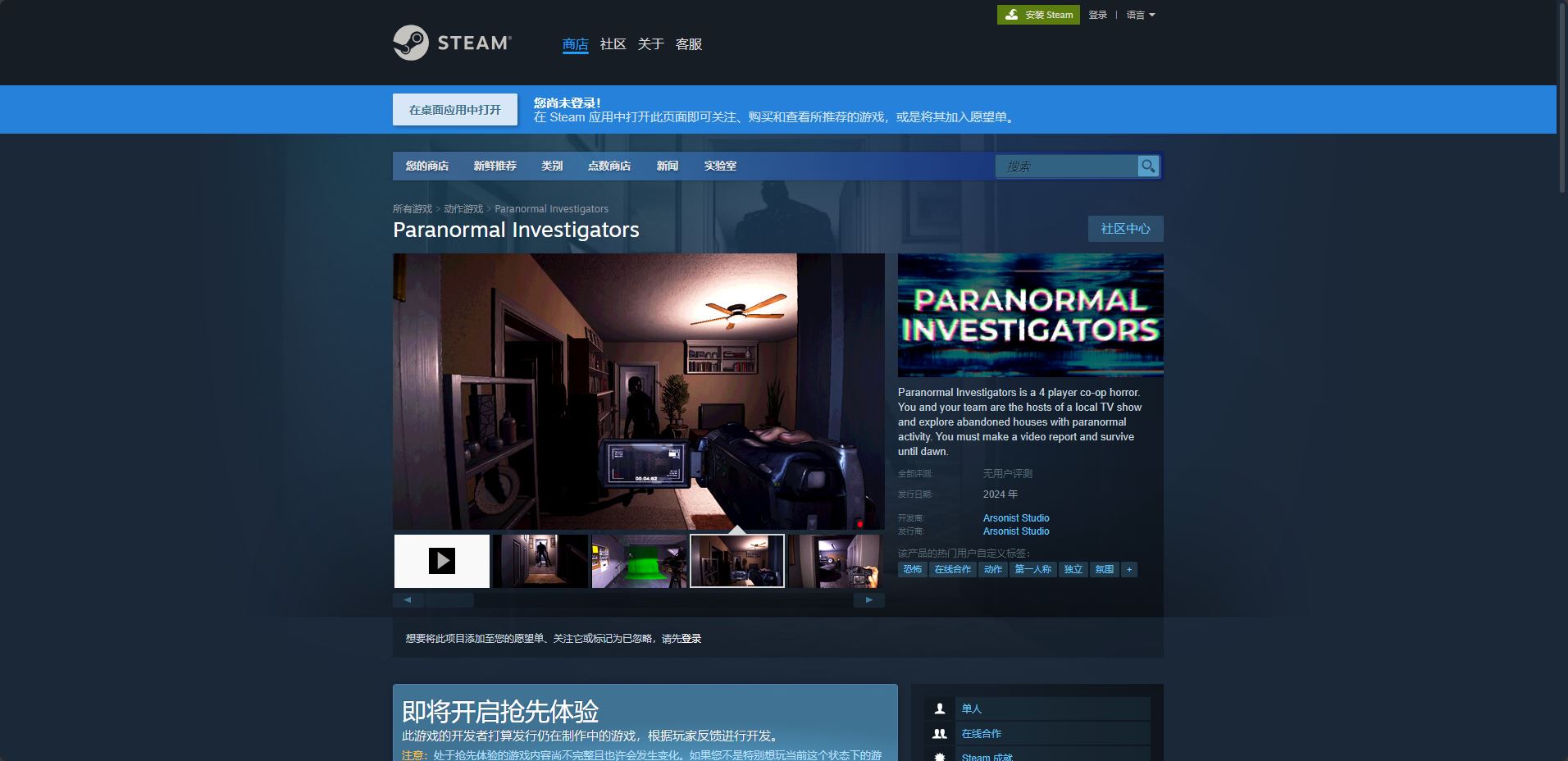Viewport: 1568px width, 761px height.
Task: Click Paranormal Investigators breadcrumb link
Action: tap(551, 209)
